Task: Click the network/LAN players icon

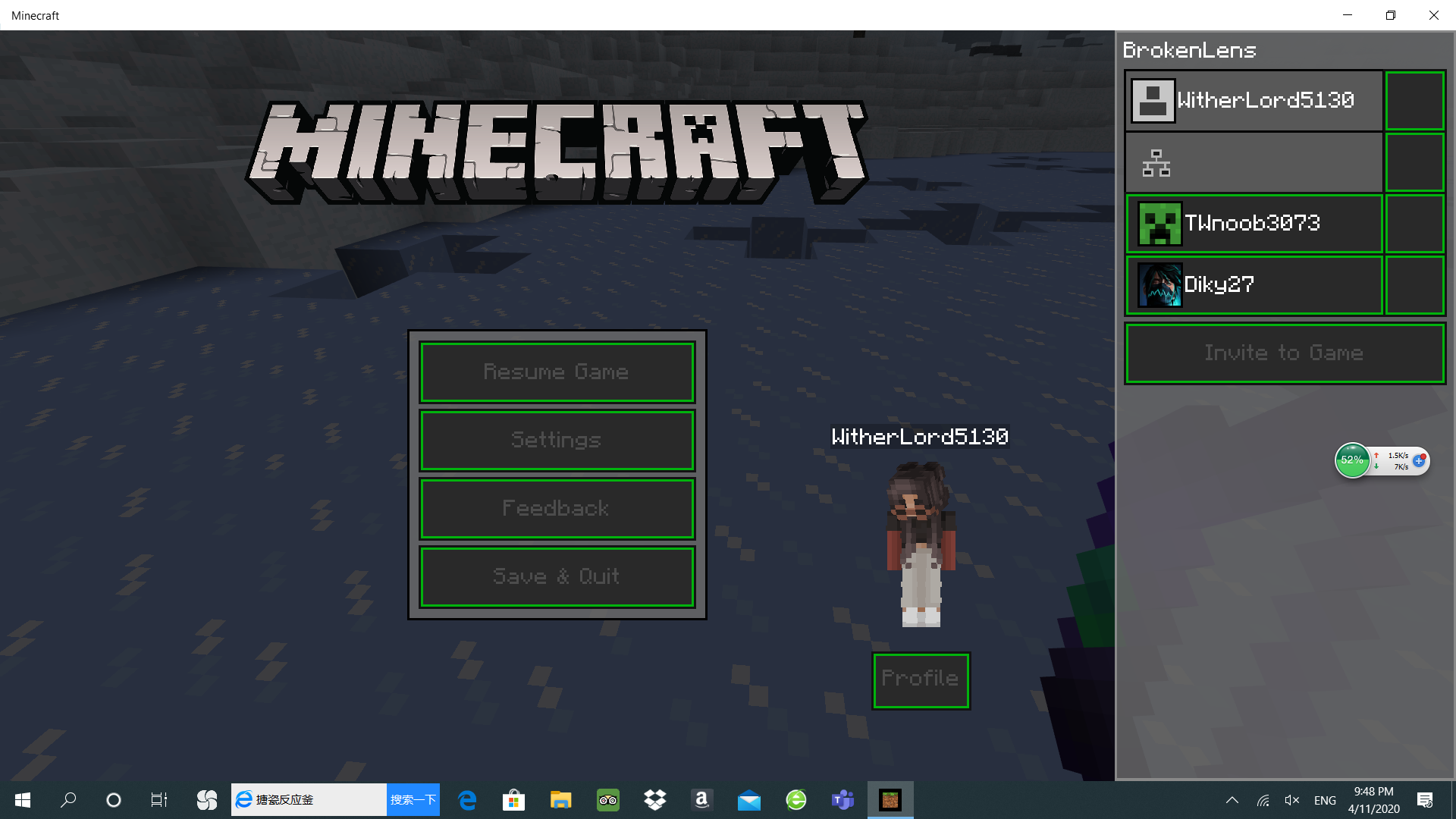Action: [1156, 162]
